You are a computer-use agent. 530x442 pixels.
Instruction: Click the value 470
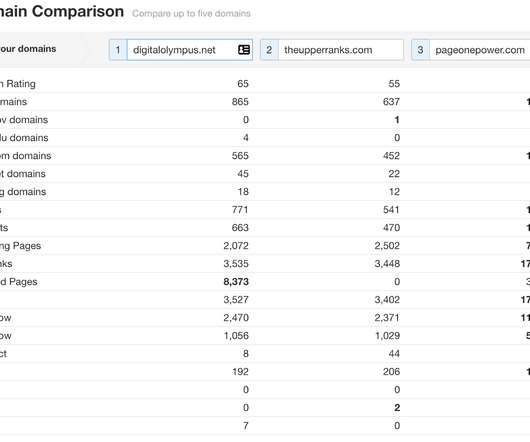391,228
